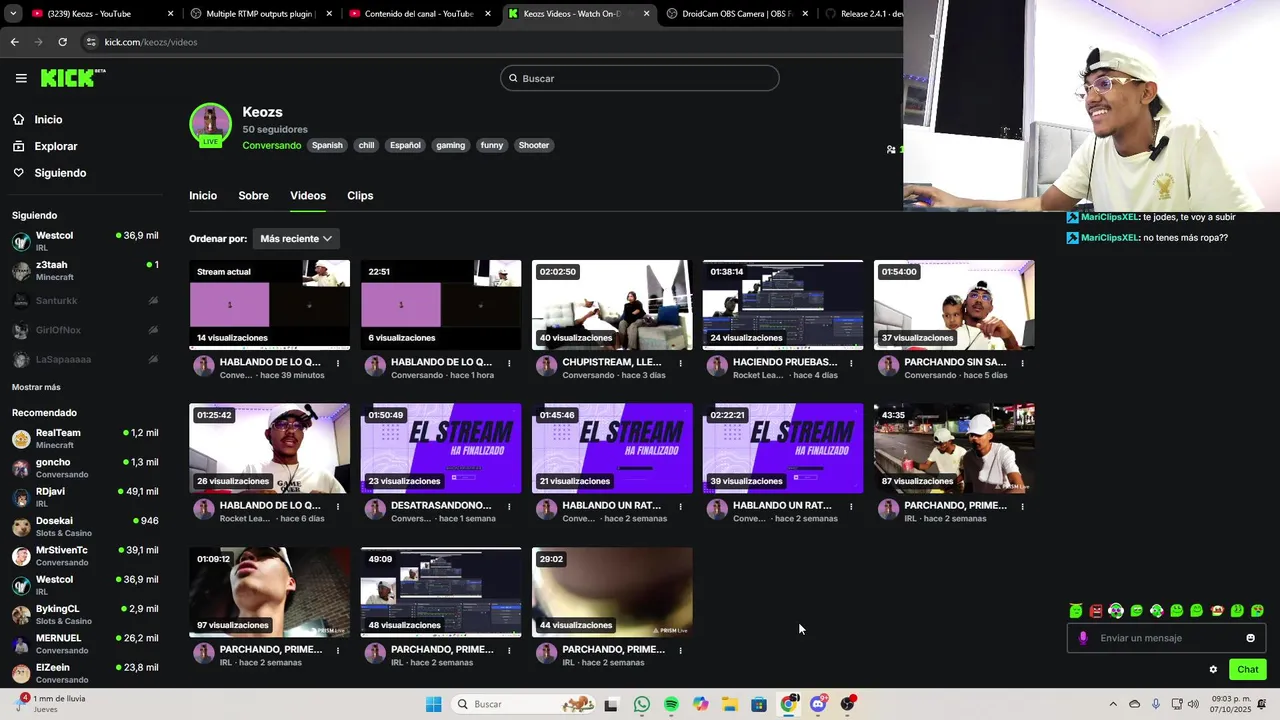The image size is (1280, 720).
Task: Click the 50 seguidores text
Action: [275, 129]
